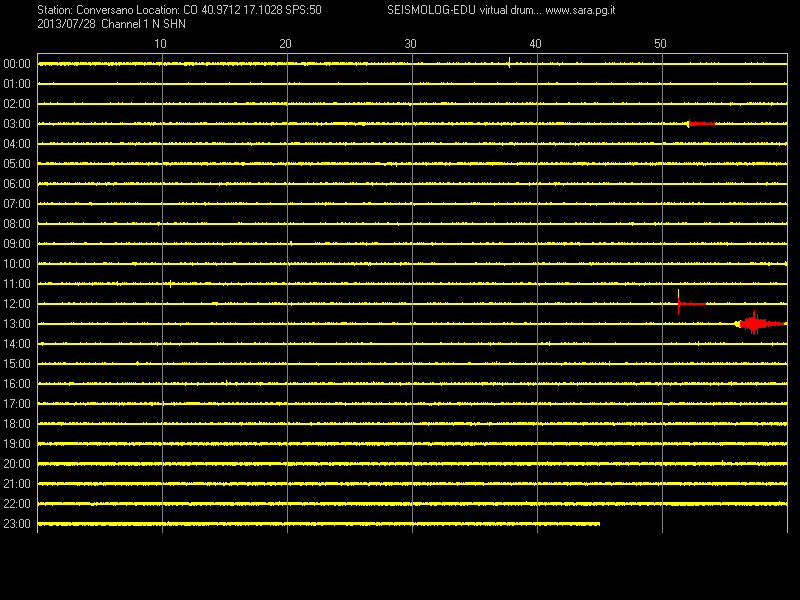This screenshot has height=600, width=800.
Task: Click the 10-minute axis label
Action: pyautogui.click(x=160, y=44)
